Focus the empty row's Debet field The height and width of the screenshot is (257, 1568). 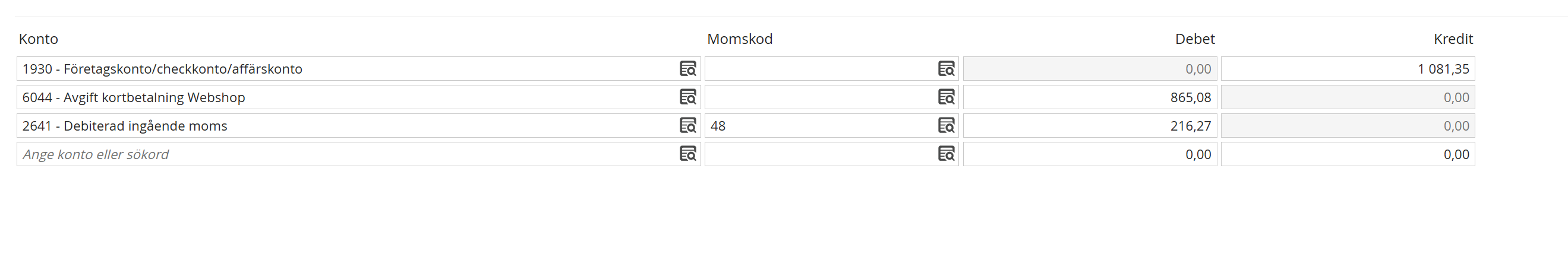(1090, 154)
